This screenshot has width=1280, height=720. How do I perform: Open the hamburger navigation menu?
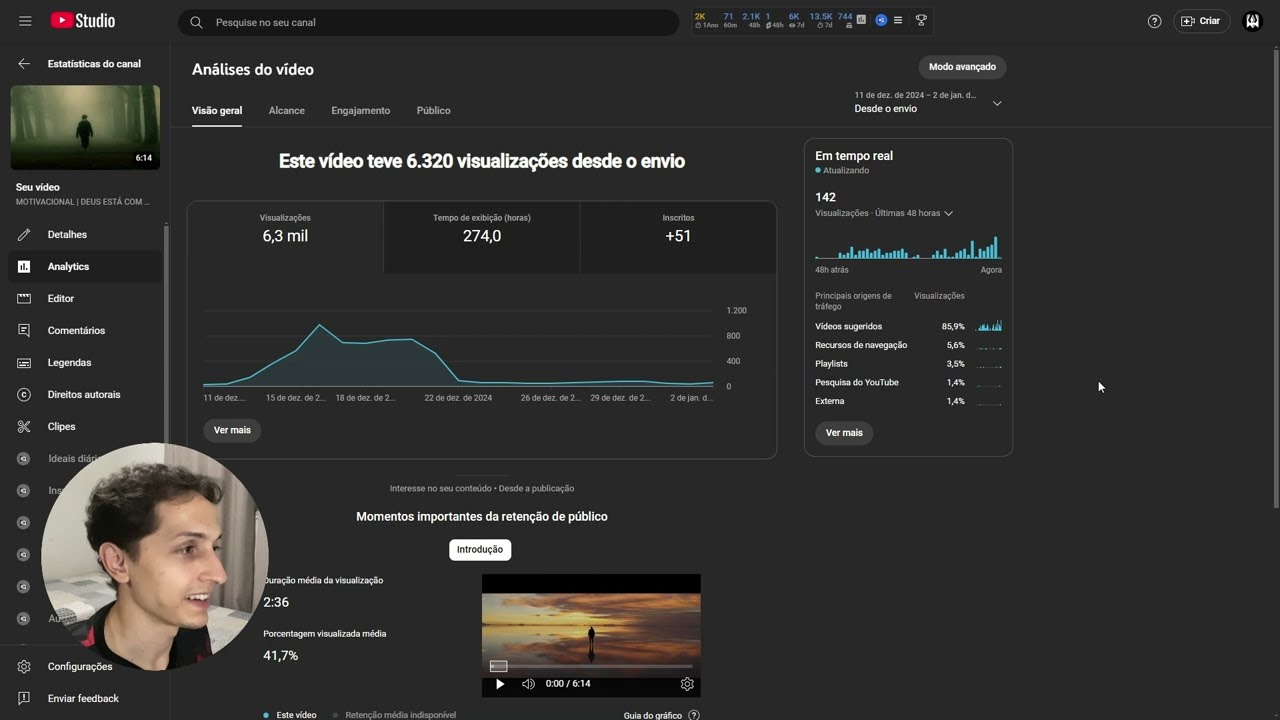coord(25,21)
